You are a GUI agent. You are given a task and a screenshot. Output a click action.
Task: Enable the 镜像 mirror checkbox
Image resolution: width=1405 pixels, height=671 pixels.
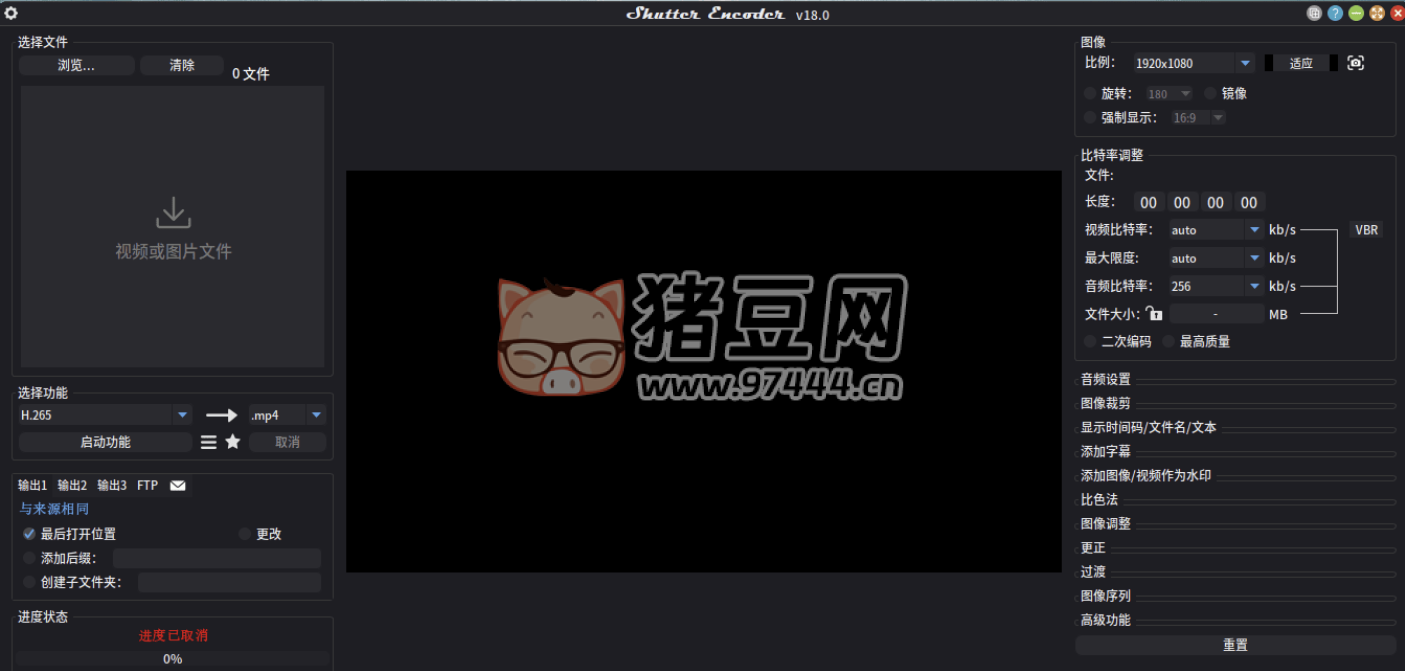point(1210,93)
